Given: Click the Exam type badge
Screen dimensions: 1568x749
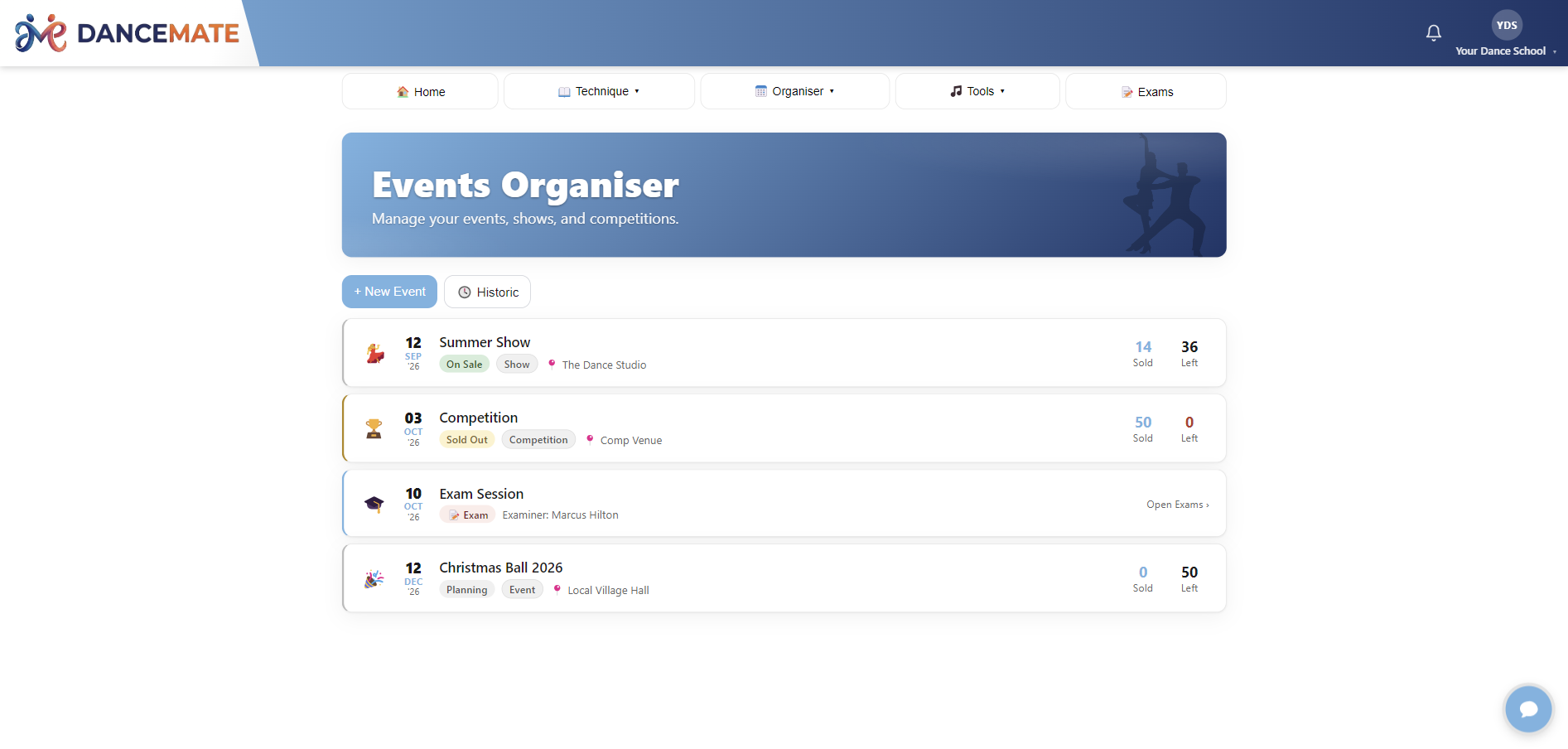Looking at the screenshot, I should 468,515.
